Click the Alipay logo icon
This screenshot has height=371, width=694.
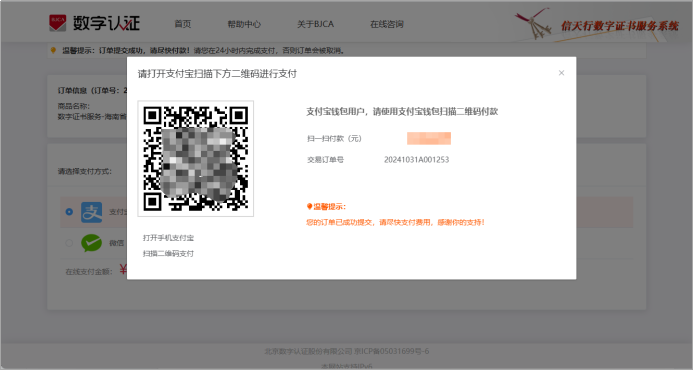coord(92,212)
